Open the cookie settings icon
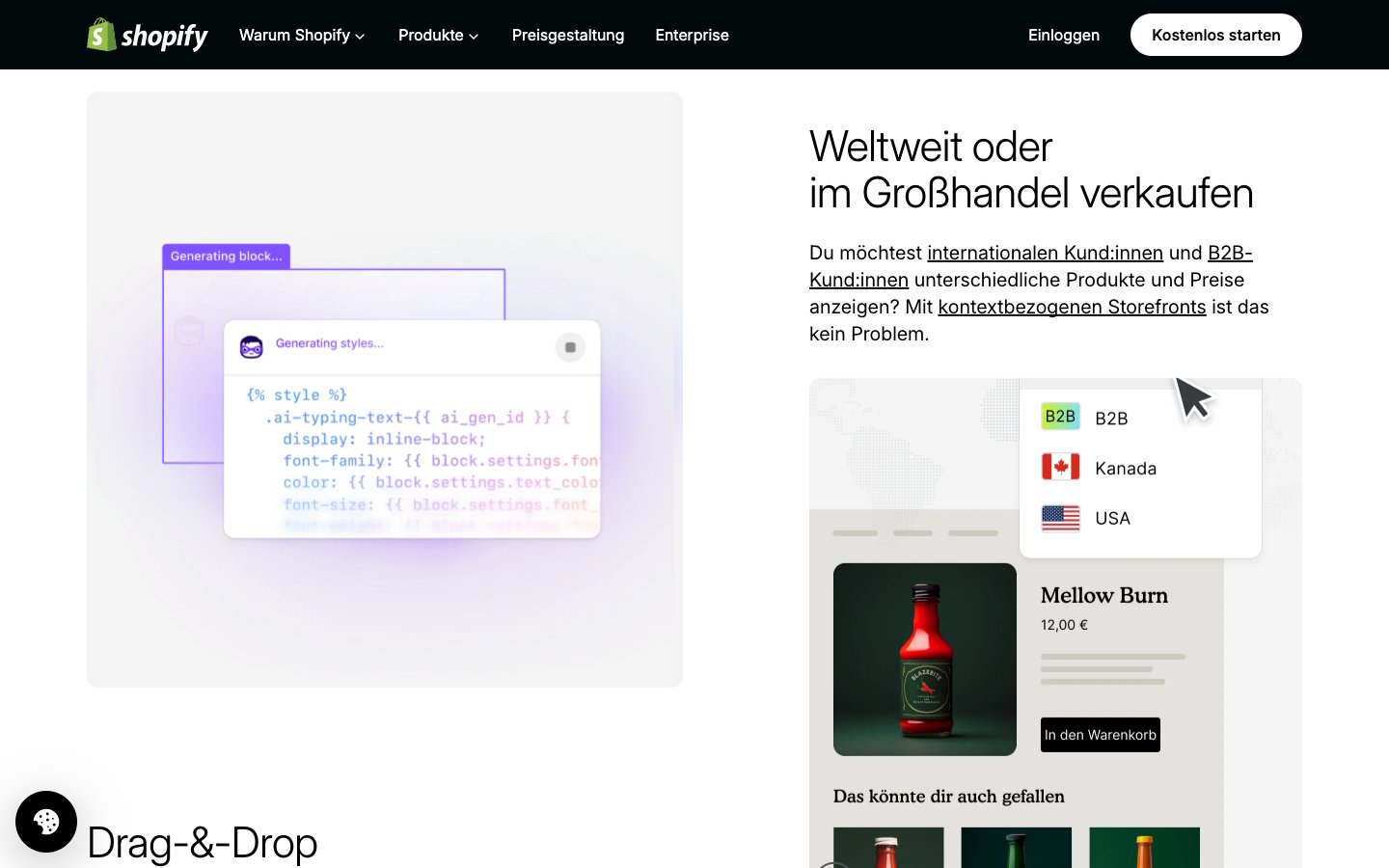Image resolution: width=1389 pixels, height=868 pixels. (46, 822)
